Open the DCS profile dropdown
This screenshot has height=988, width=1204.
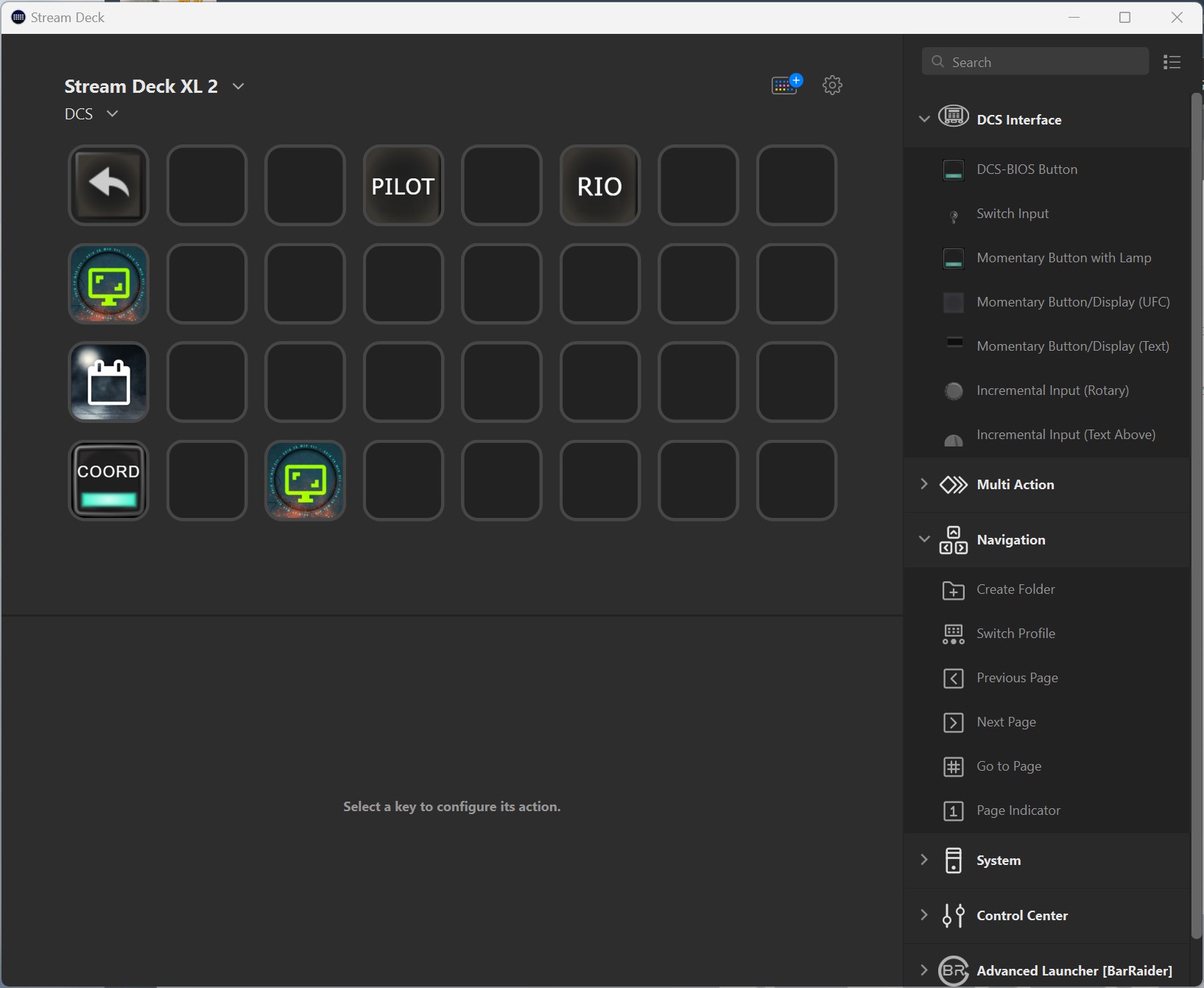pyautogui.click(x=112, y=113)
